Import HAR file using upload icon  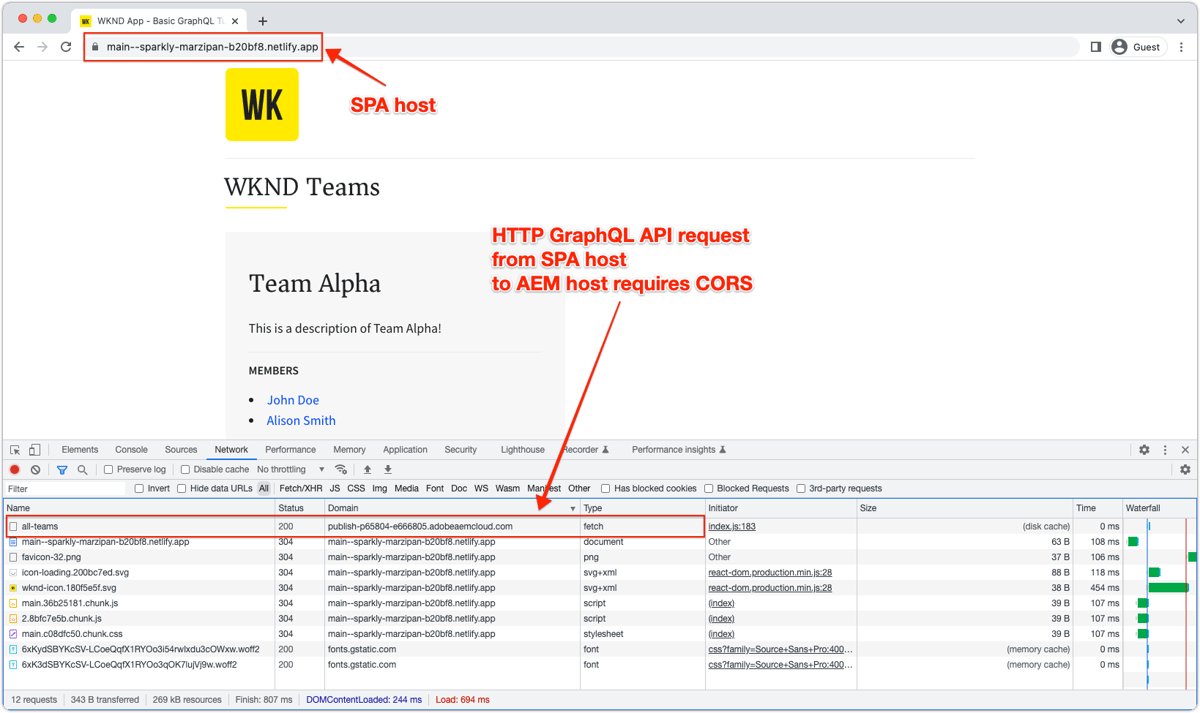[367, 469]
